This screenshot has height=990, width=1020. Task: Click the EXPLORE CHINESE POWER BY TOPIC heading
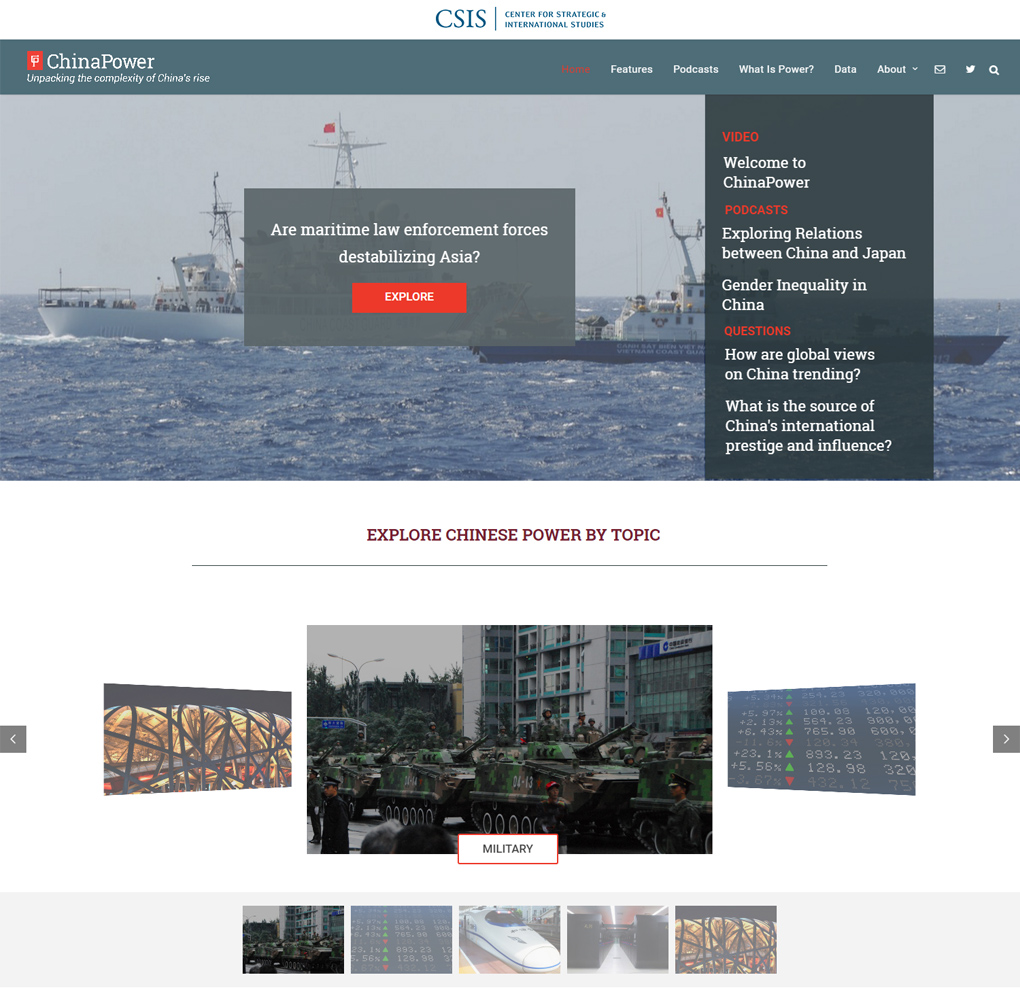click(x=513, y=535)
